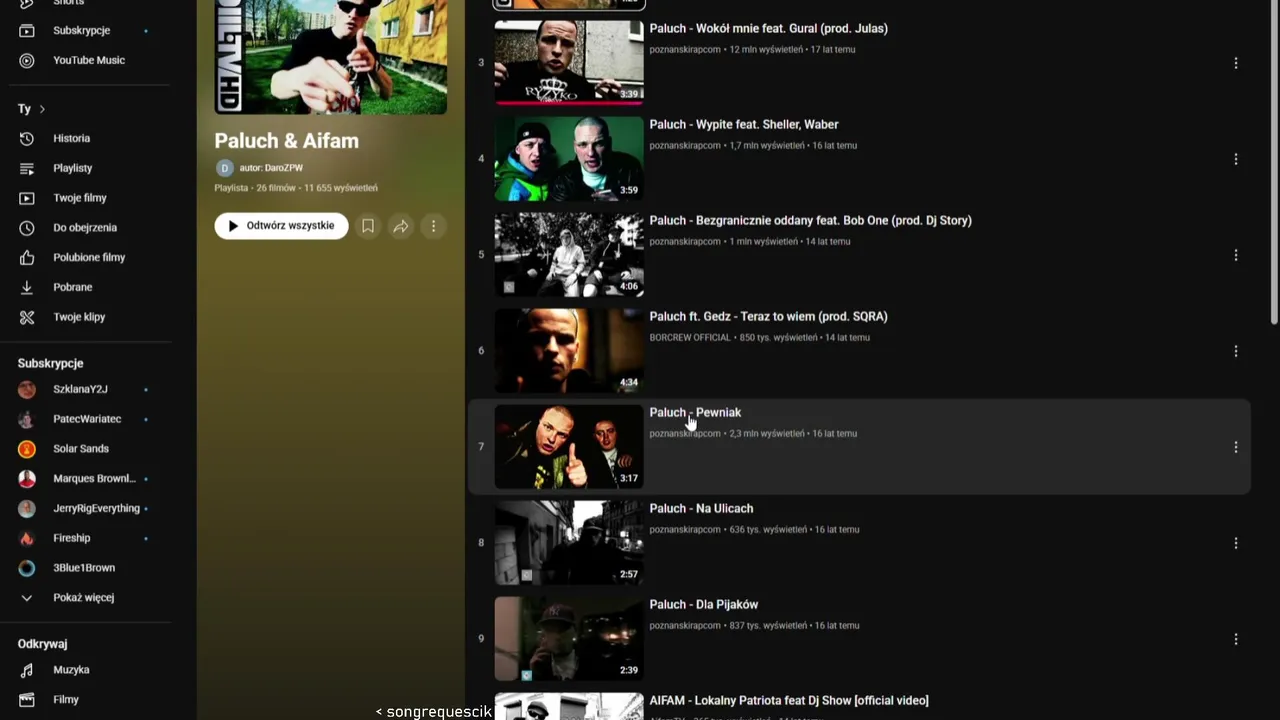The image size is (1280, 720).
Task: Open Historia from the sidebar
Action: (x=85, y=138)
